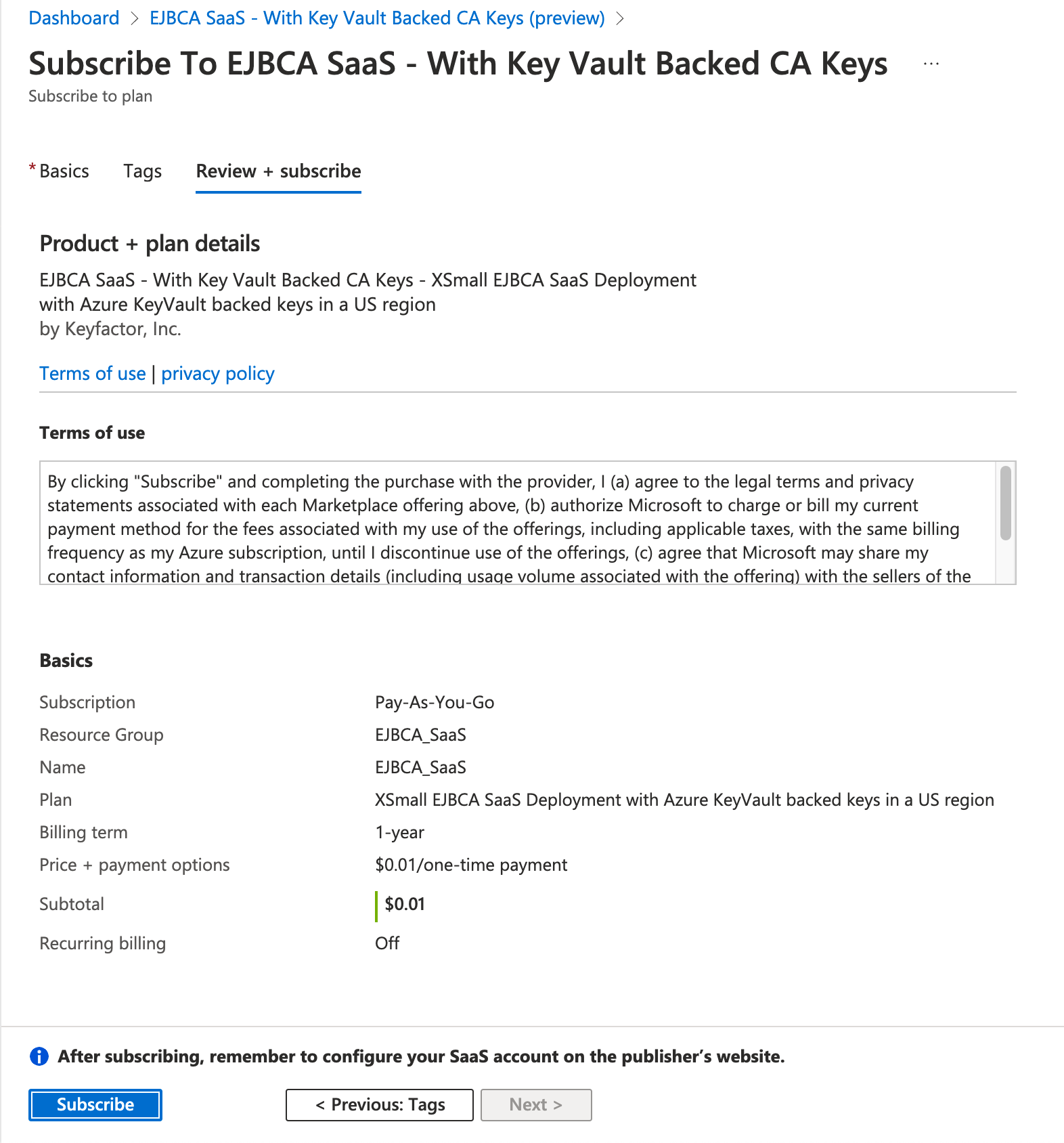Open the ellipsis more options menu
This screenshot has height=1143, width=1064.
[931, 64]
